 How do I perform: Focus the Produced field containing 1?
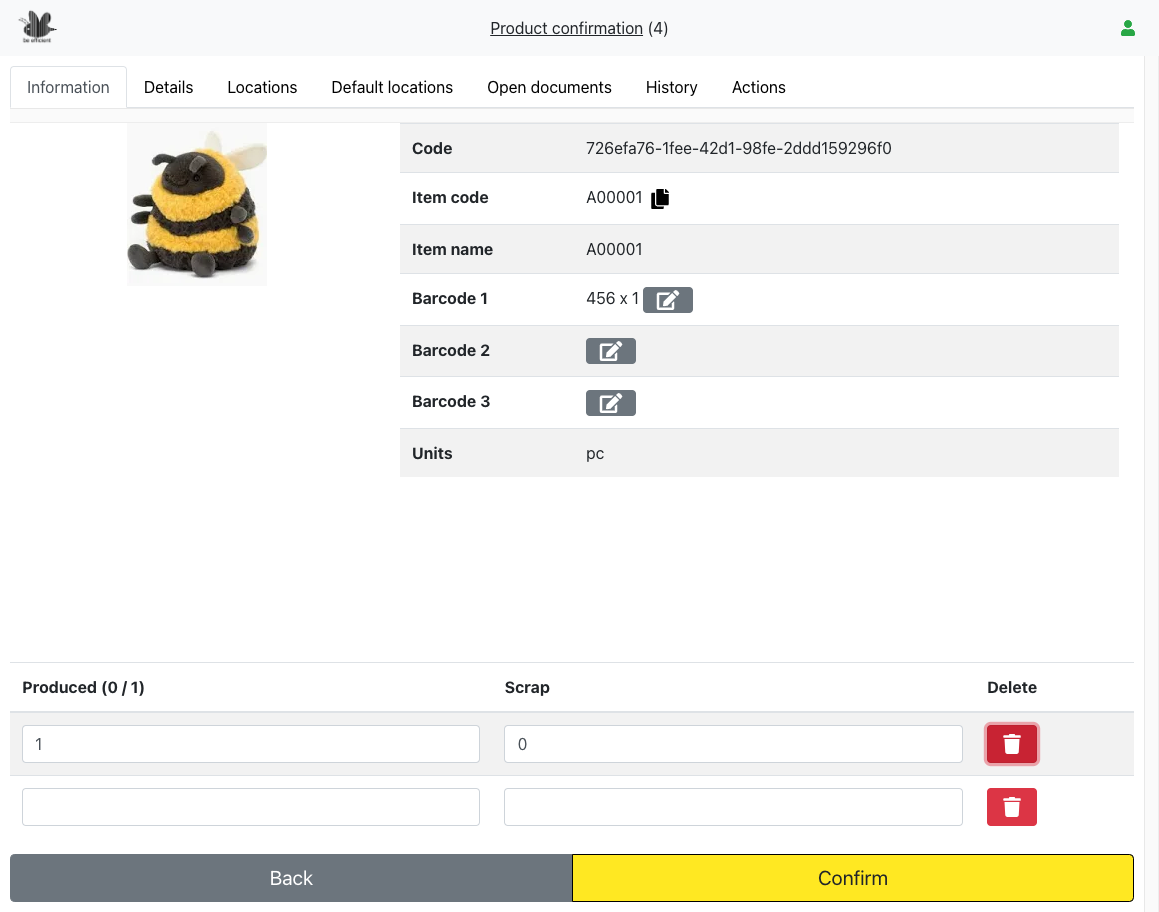click(250, 744)
